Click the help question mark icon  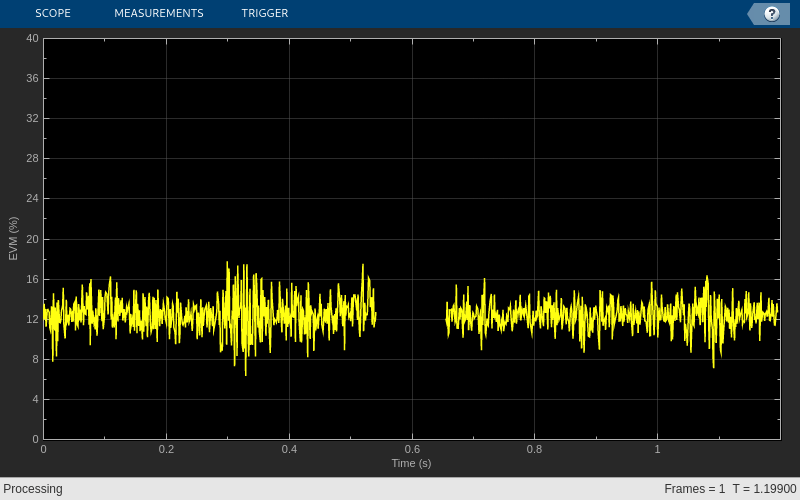[771, 14]
